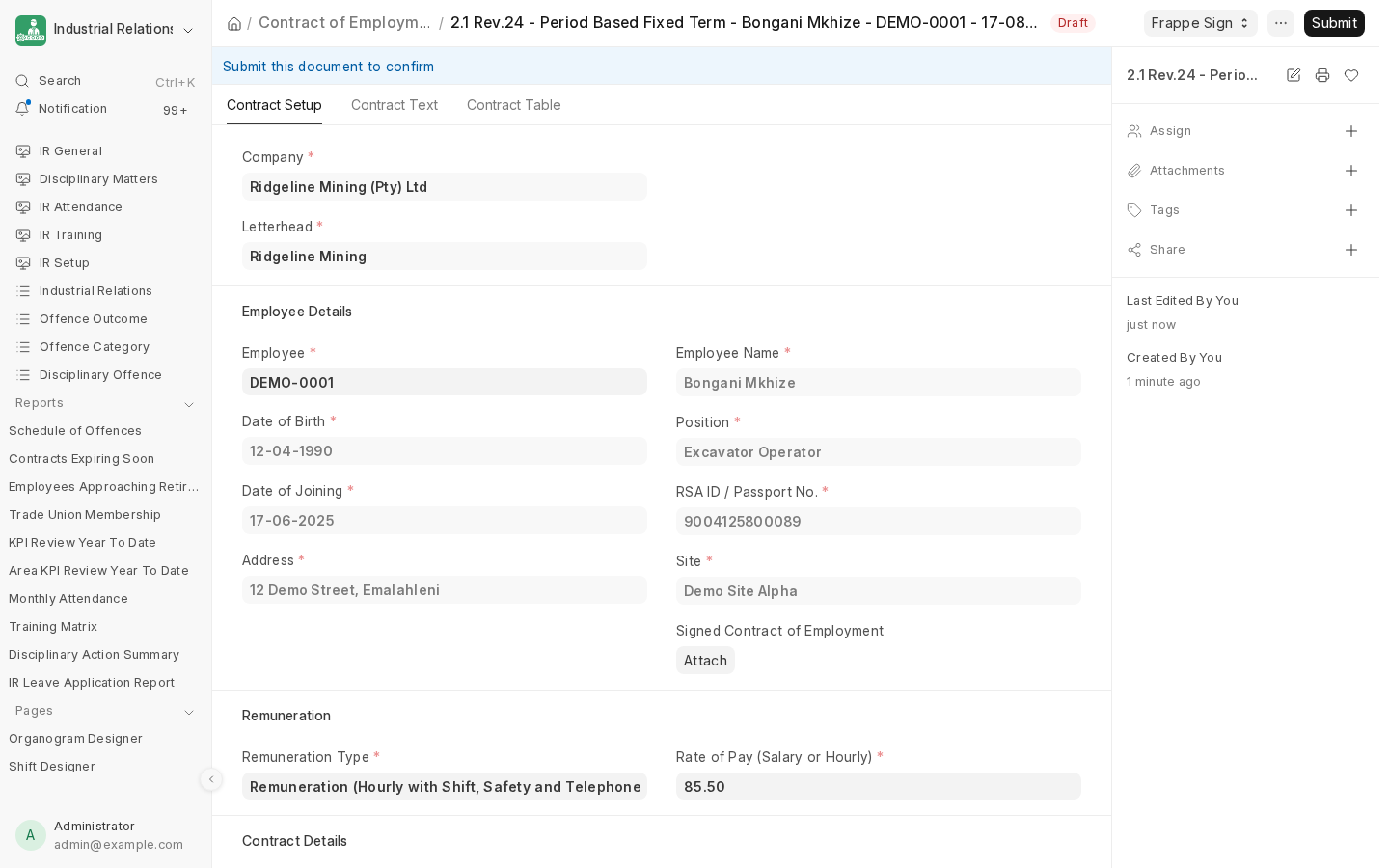Open Training Matrix report
The image size is (1389, 868).
[x=53, y=627]
